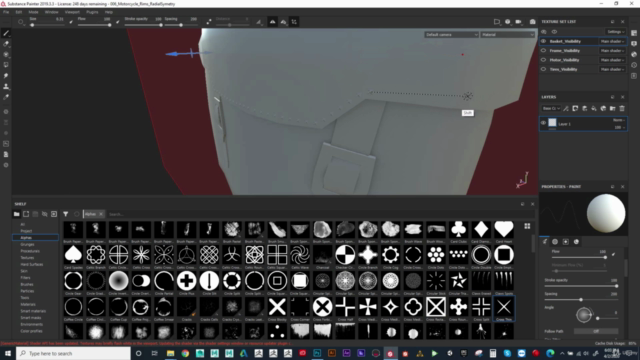Toggle the symmetry icon in top toolbar

[x=273, y=22]
